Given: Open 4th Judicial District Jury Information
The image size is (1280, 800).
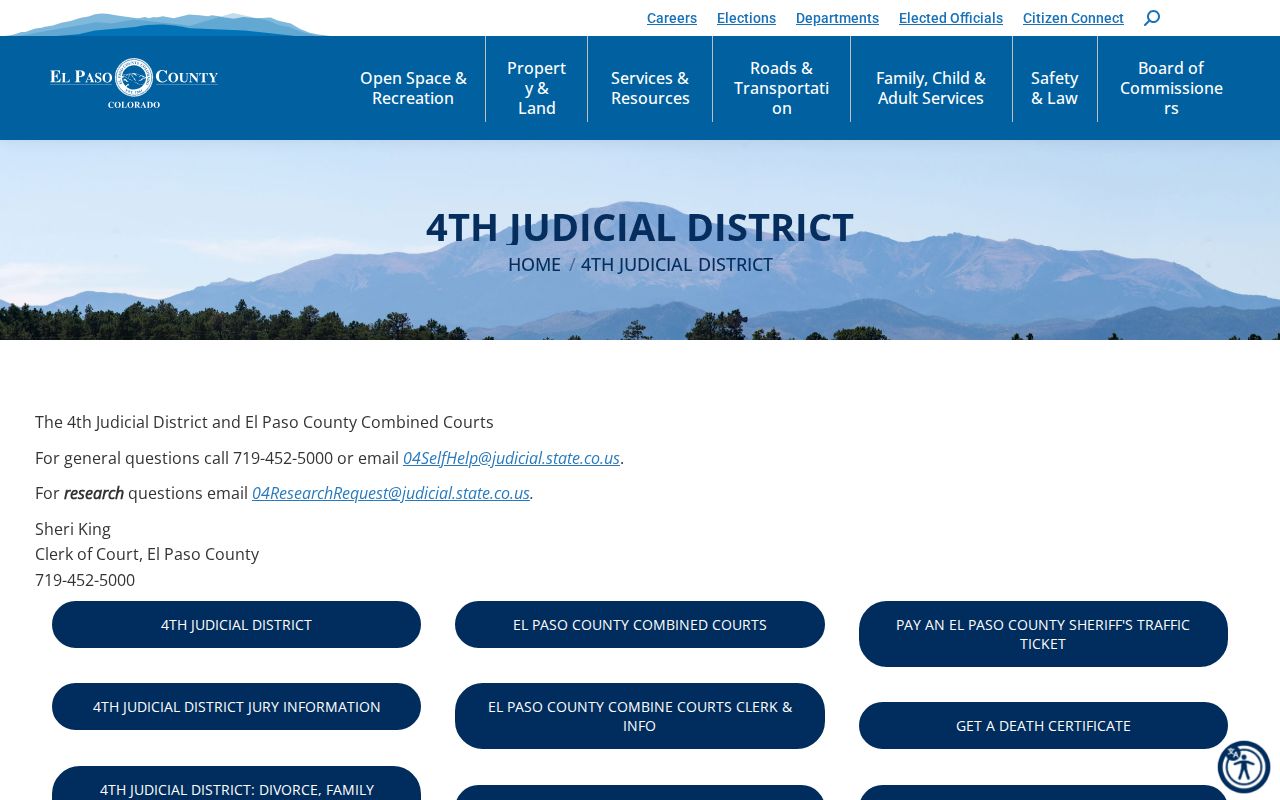Looking at the screenshot, I should pyautogui.click(x=236, y=706).
